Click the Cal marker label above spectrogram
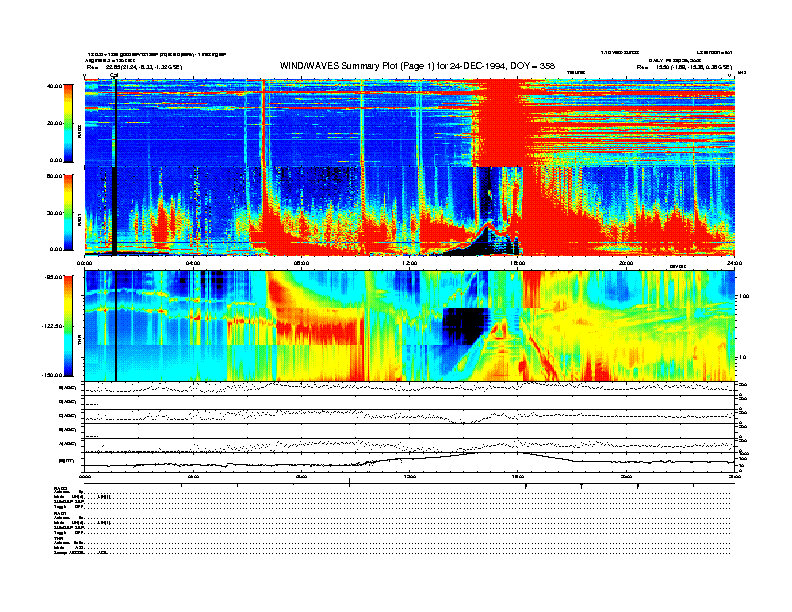The height and width of the screenshot is (612, 792). (x=114, y=76)
